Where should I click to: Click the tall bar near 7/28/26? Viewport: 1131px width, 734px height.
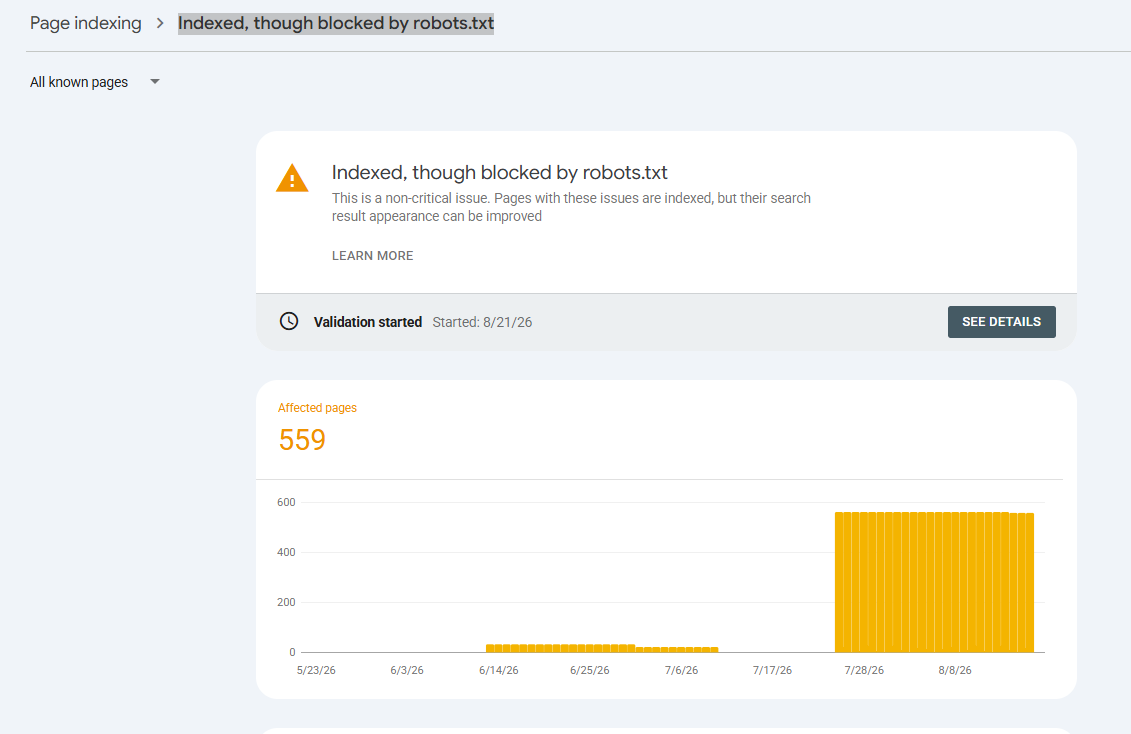(864, 583)
